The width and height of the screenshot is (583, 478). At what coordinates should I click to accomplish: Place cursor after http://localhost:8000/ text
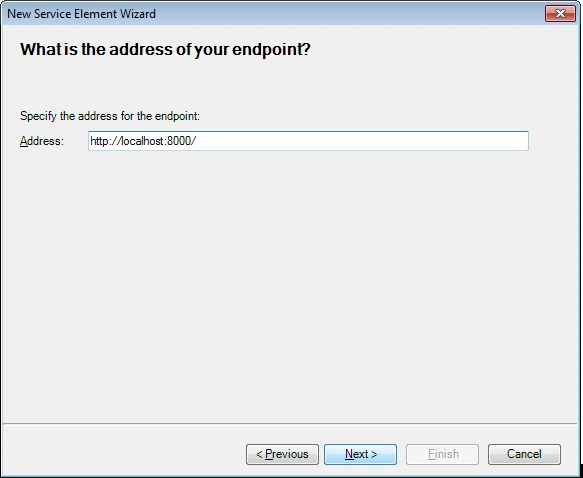[197, 141]
